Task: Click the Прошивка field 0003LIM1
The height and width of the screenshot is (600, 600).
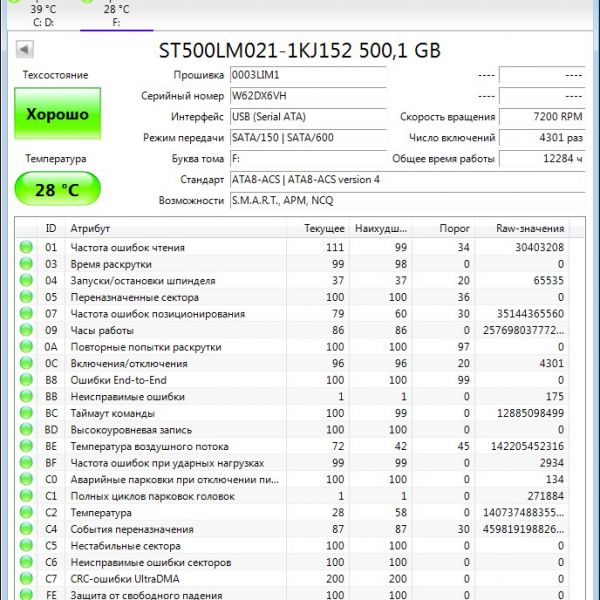Action: pos(308,75)
